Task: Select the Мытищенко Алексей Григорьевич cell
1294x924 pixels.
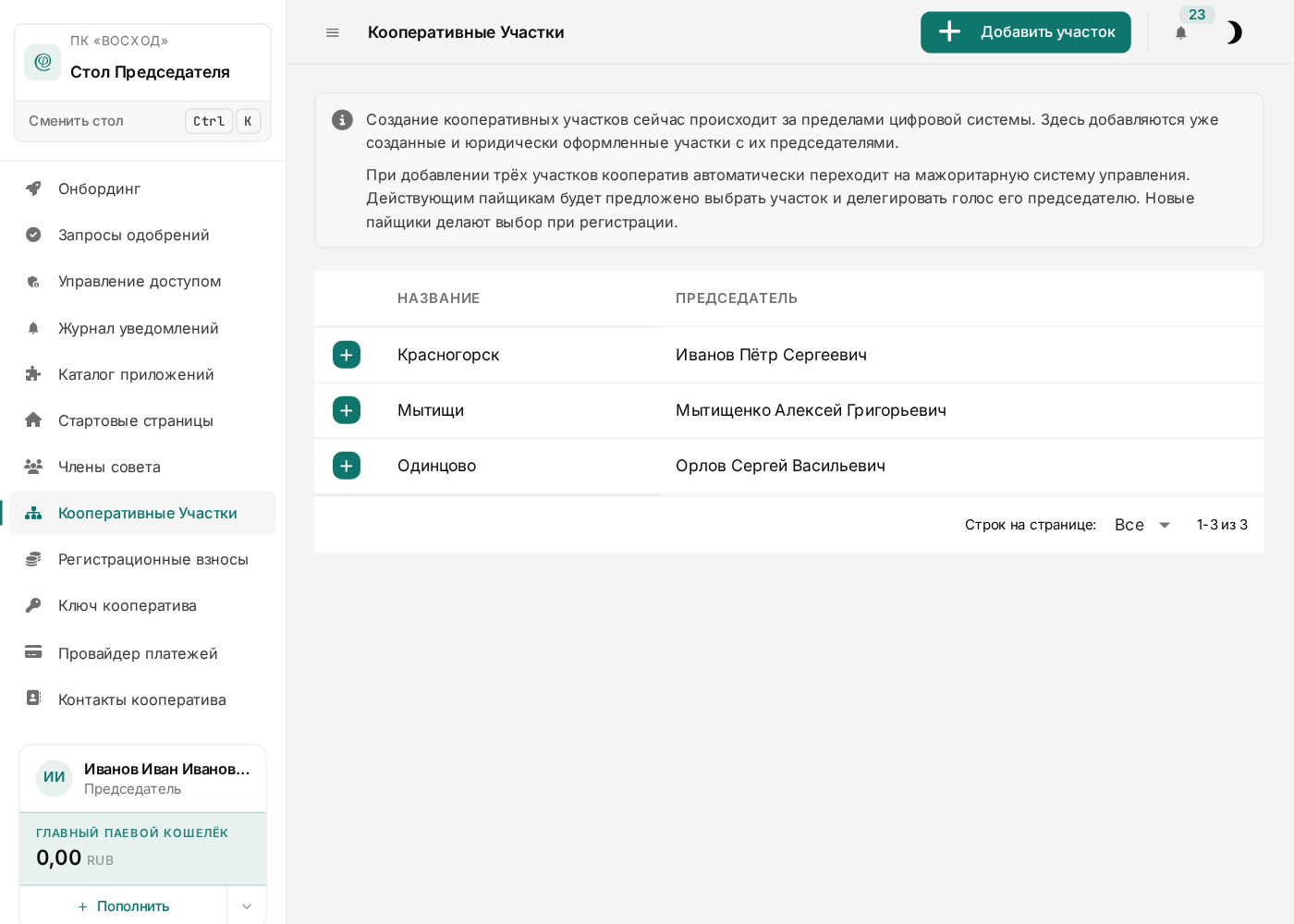Action: click(811, 410)
